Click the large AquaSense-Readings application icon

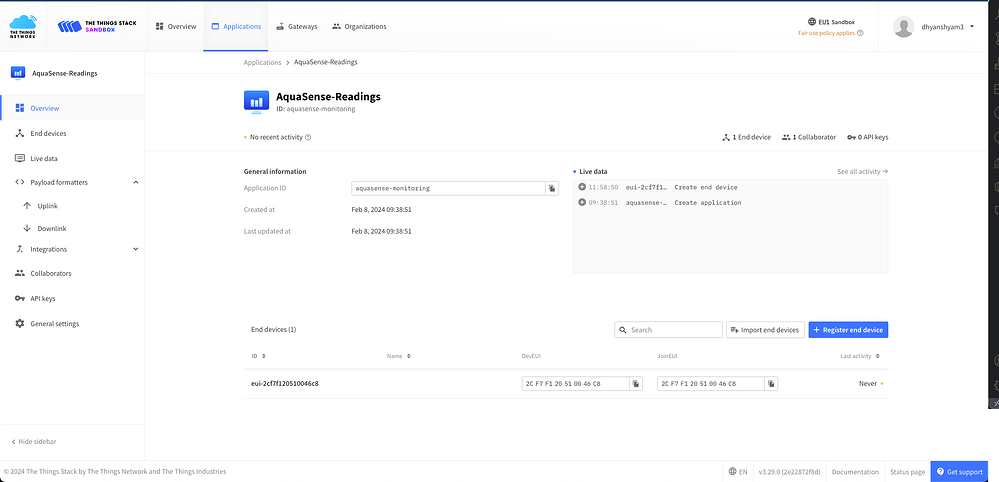point(256,102)
